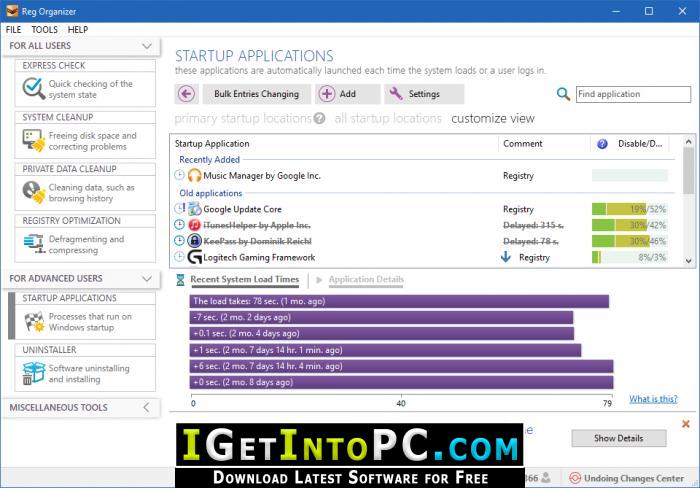Open Private Data Cleanup icon
This screenshot has width=700, height=488.
click(34, 193)
